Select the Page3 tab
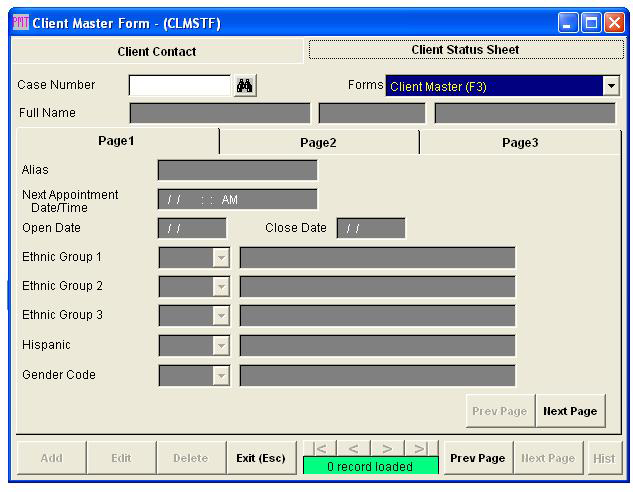This screenshot has width=633, height=492. point(520,142)
